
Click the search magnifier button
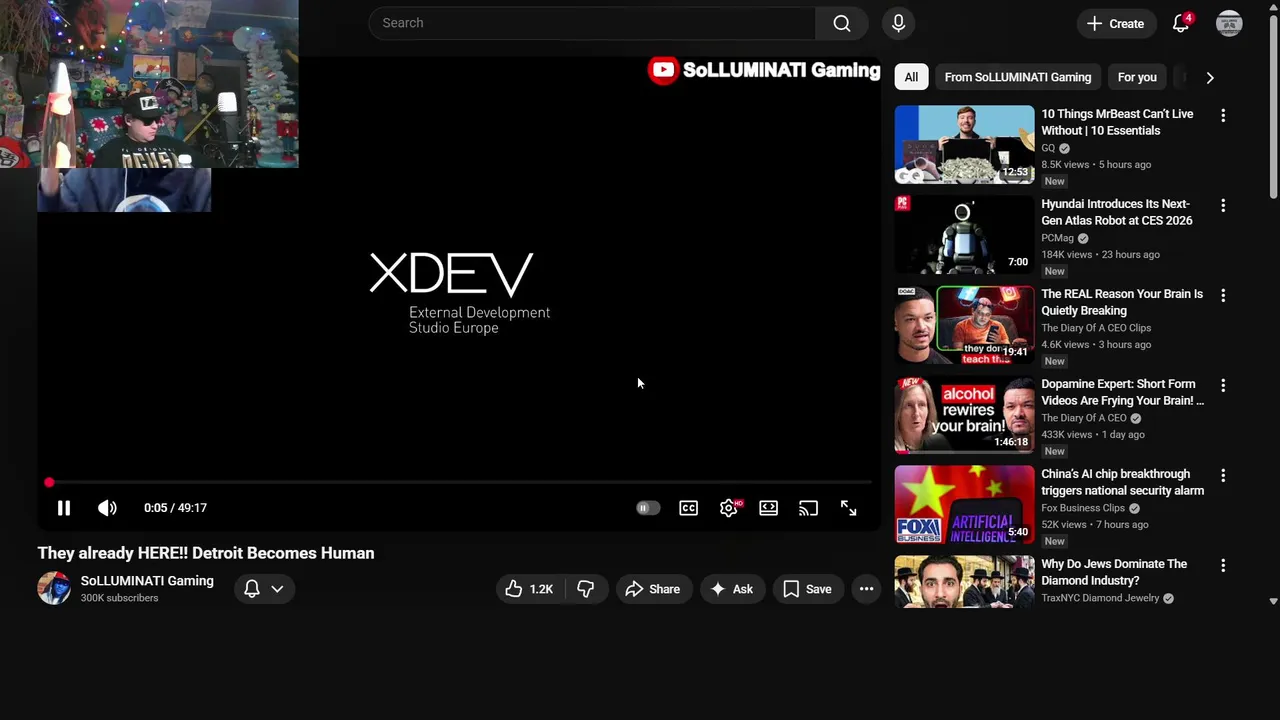pos(842,23)
